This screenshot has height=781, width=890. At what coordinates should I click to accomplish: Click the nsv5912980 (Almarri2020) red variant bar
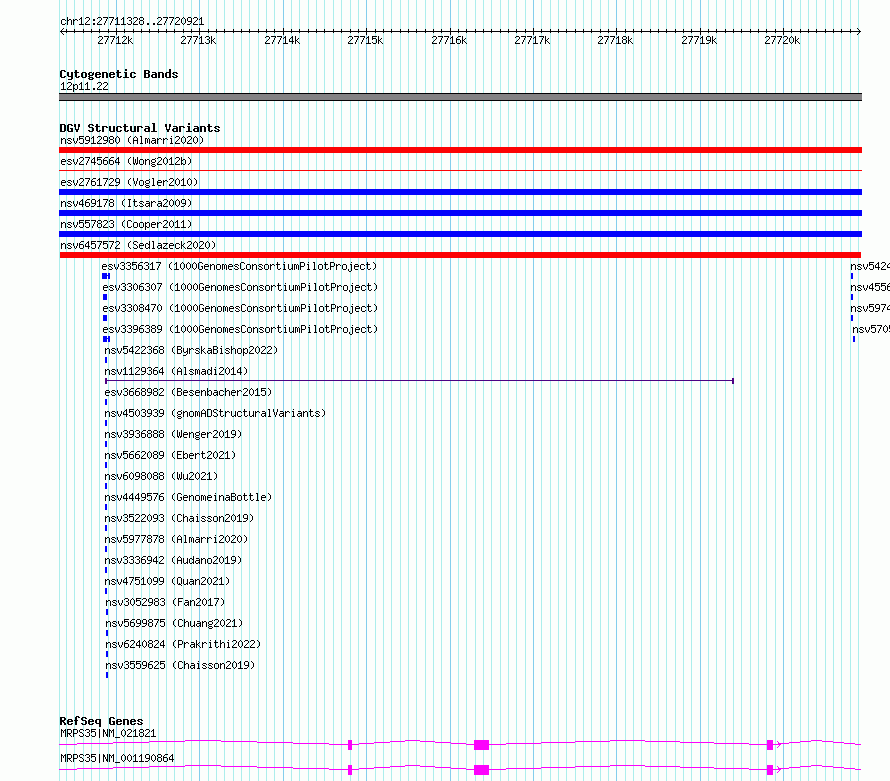click(x=460, y=150)
